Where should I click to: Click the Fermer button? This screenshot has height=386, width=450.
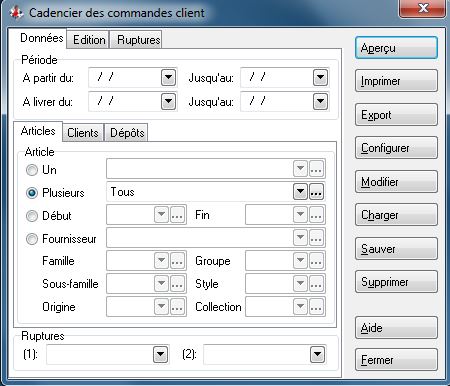pos(396,360)
